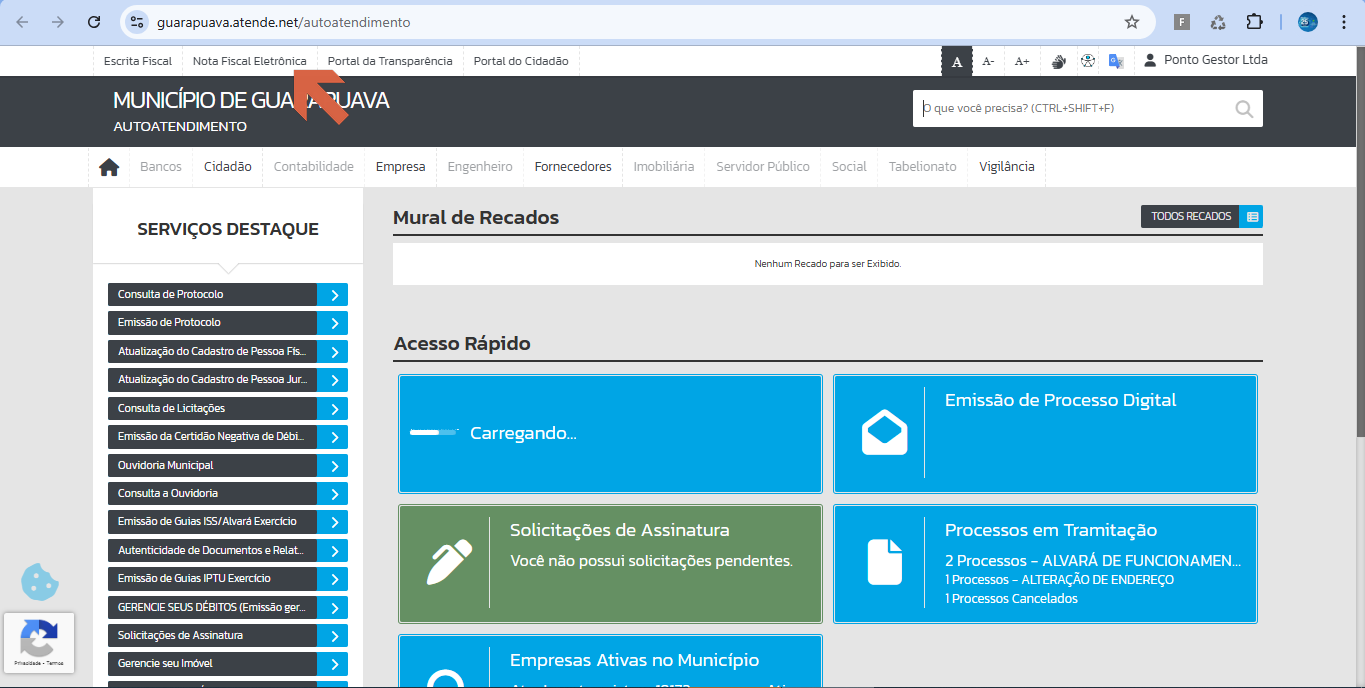Reload the page in Chrome

click(x=94, y=22)
